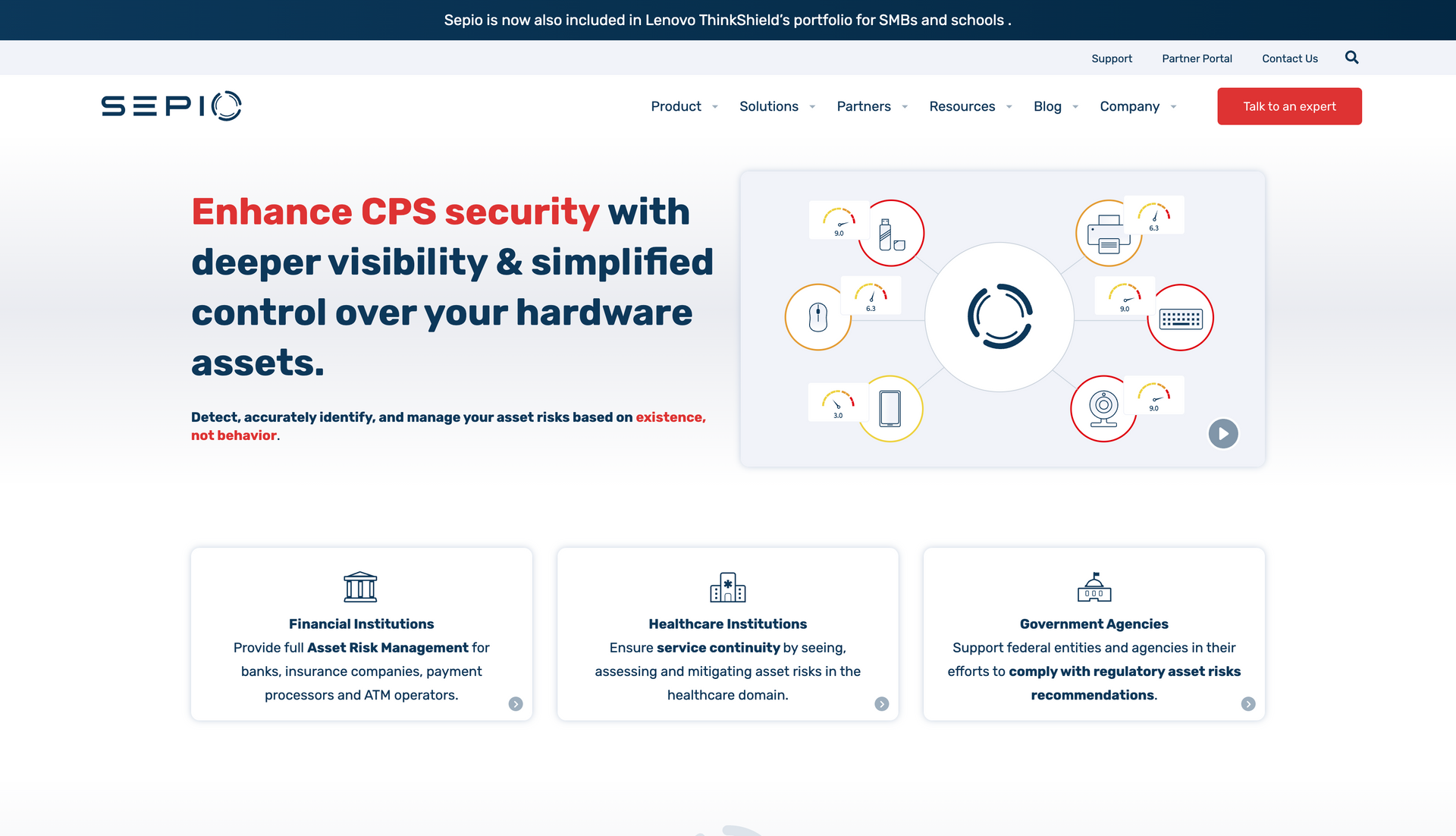This screenshot has width=1456, height=836.
Task: Click the Sepio logo
Action: coord(171,106)
